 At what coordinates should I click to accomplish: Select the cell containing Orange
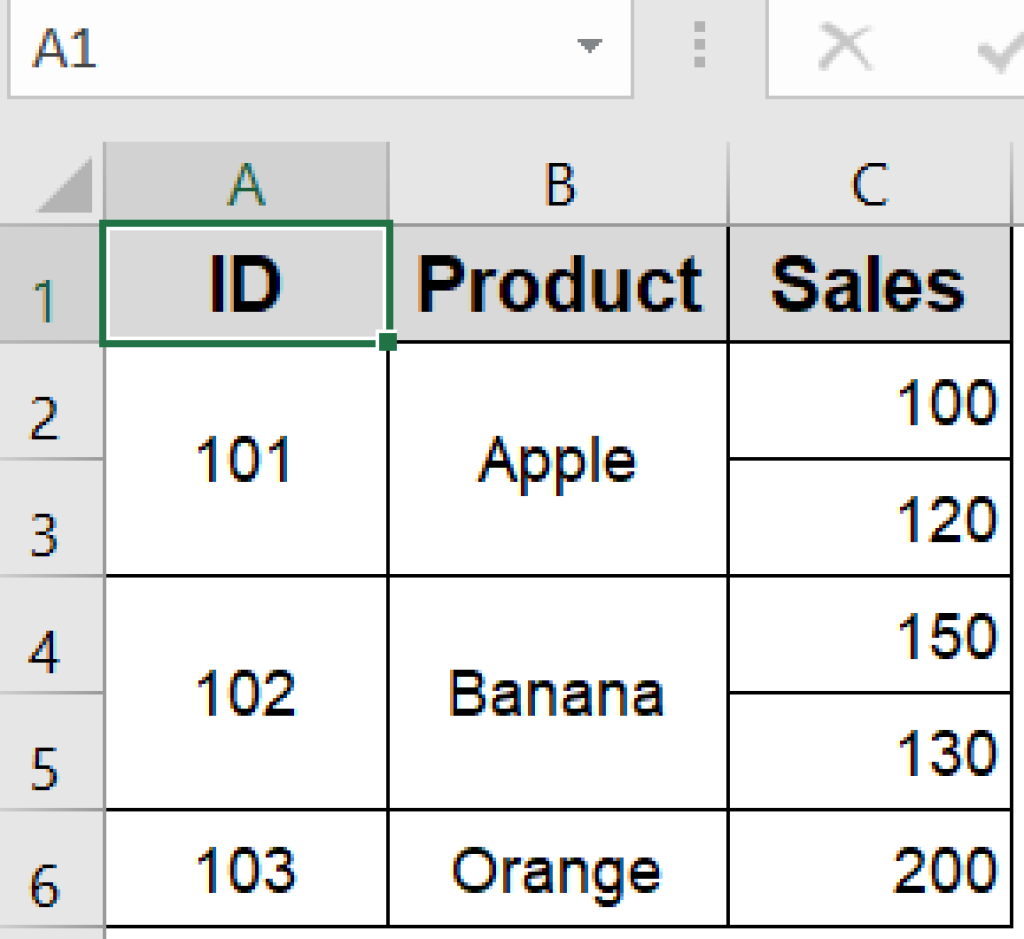tap(558, 869)
